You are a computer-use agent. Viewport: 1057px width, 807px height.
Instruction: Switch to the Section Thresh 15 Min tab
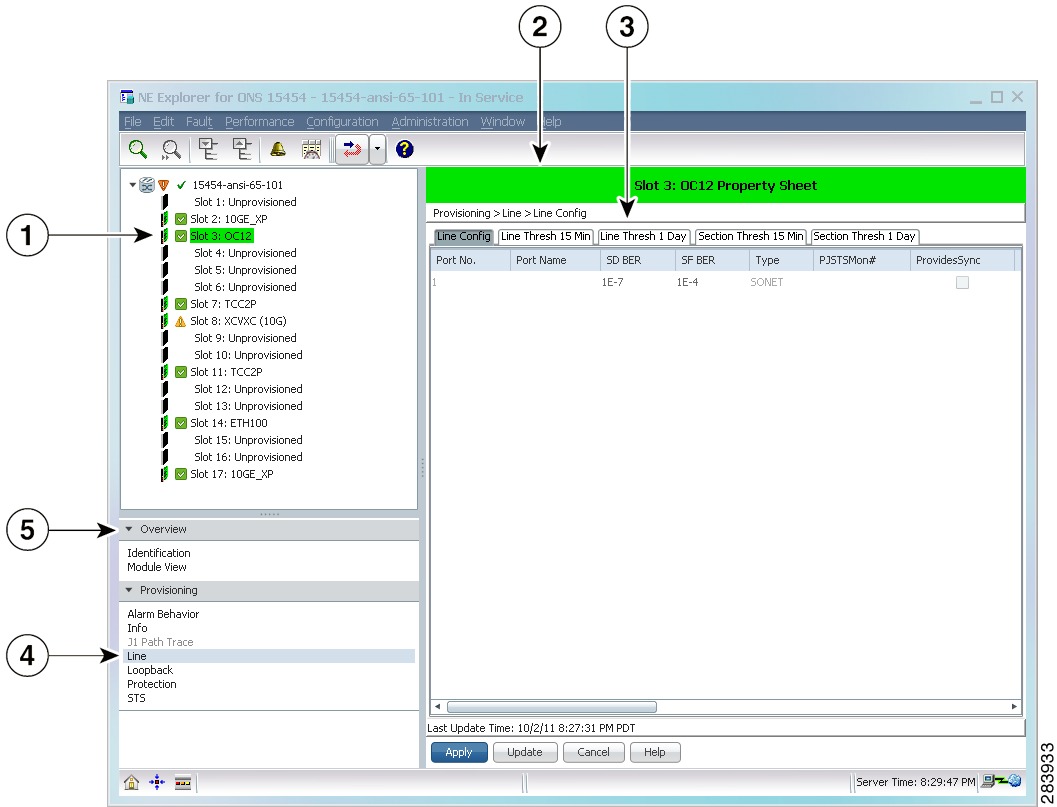tap(750, 237)
